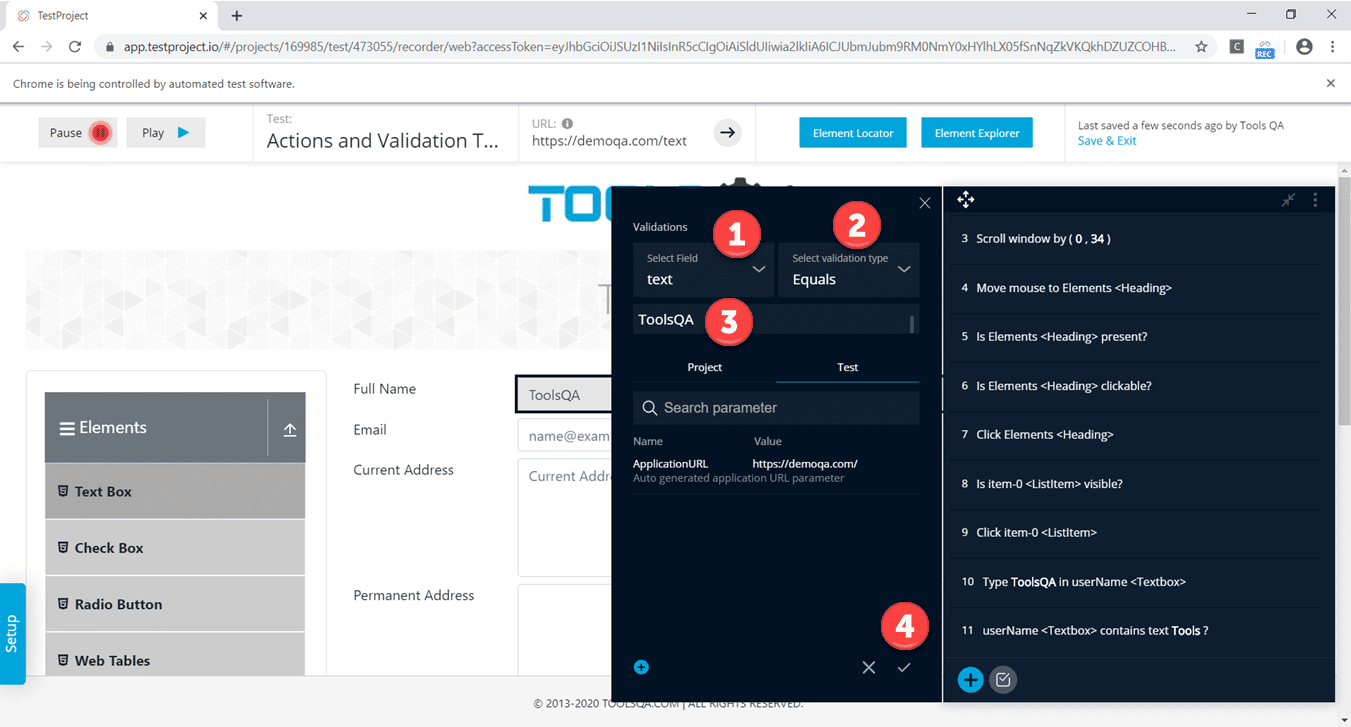Select the ApplicationURL parameter row

(x=776, y=470)
